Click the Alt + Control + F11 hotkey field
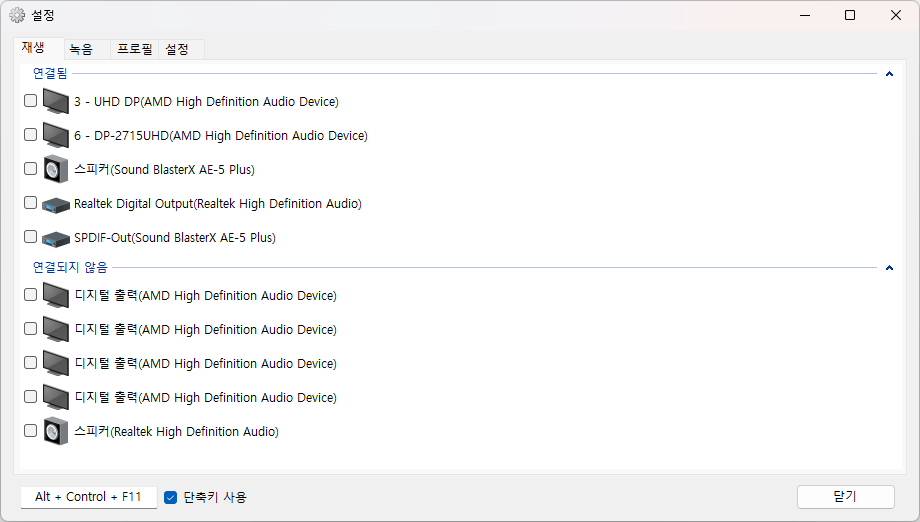This screenshot has height=522, width=920. click(89, 497)
